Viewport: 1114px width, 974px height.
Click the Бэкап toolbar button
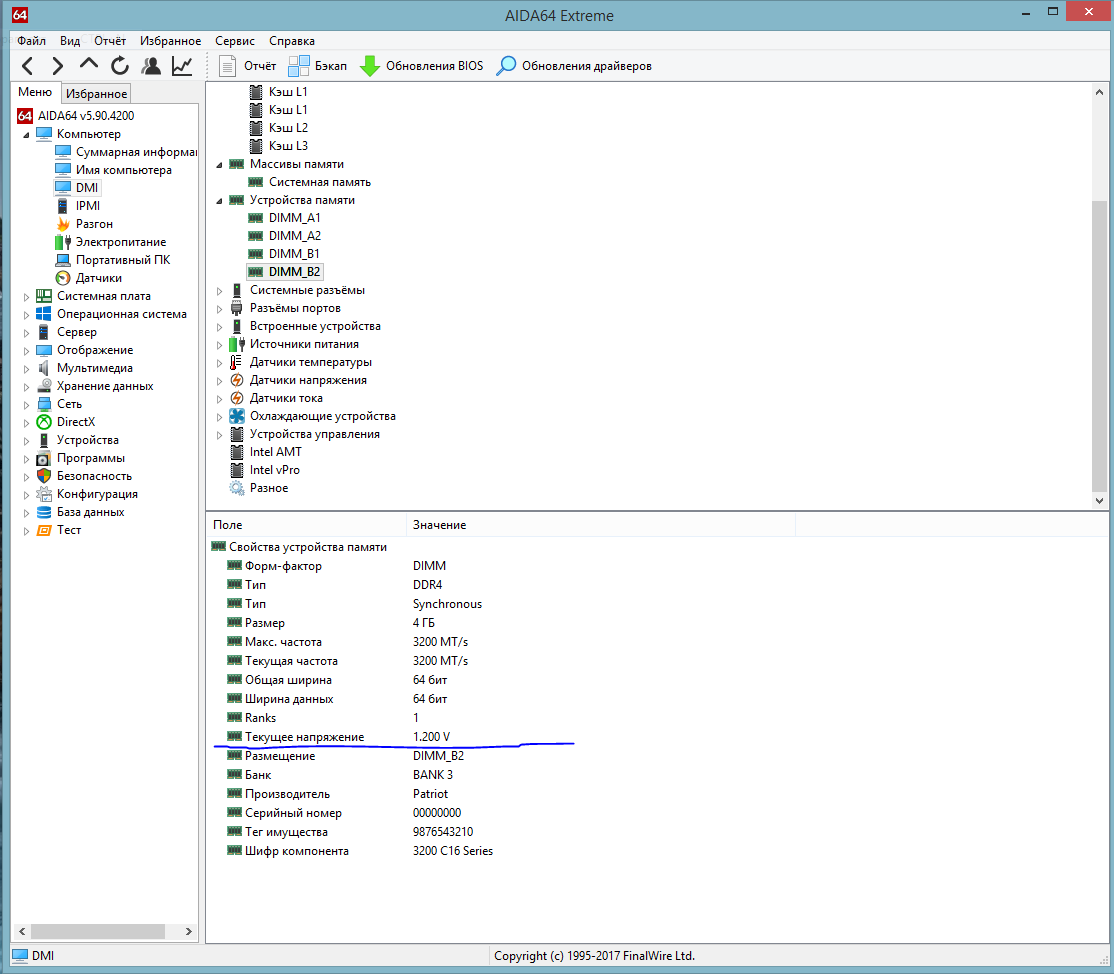point(318,66)
